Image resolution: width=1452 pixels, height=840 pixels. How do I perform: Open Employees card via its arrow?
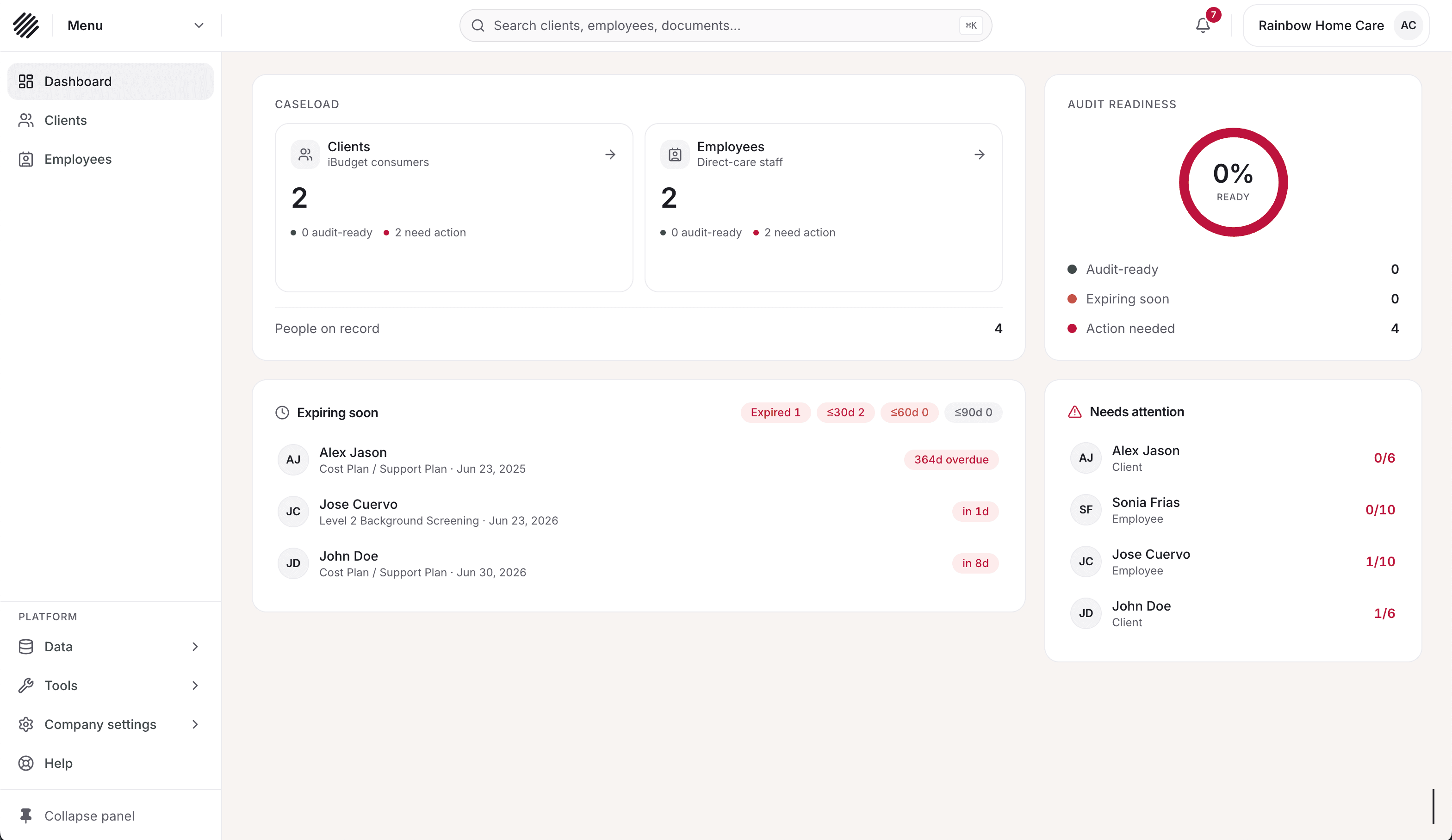point(980,154)
